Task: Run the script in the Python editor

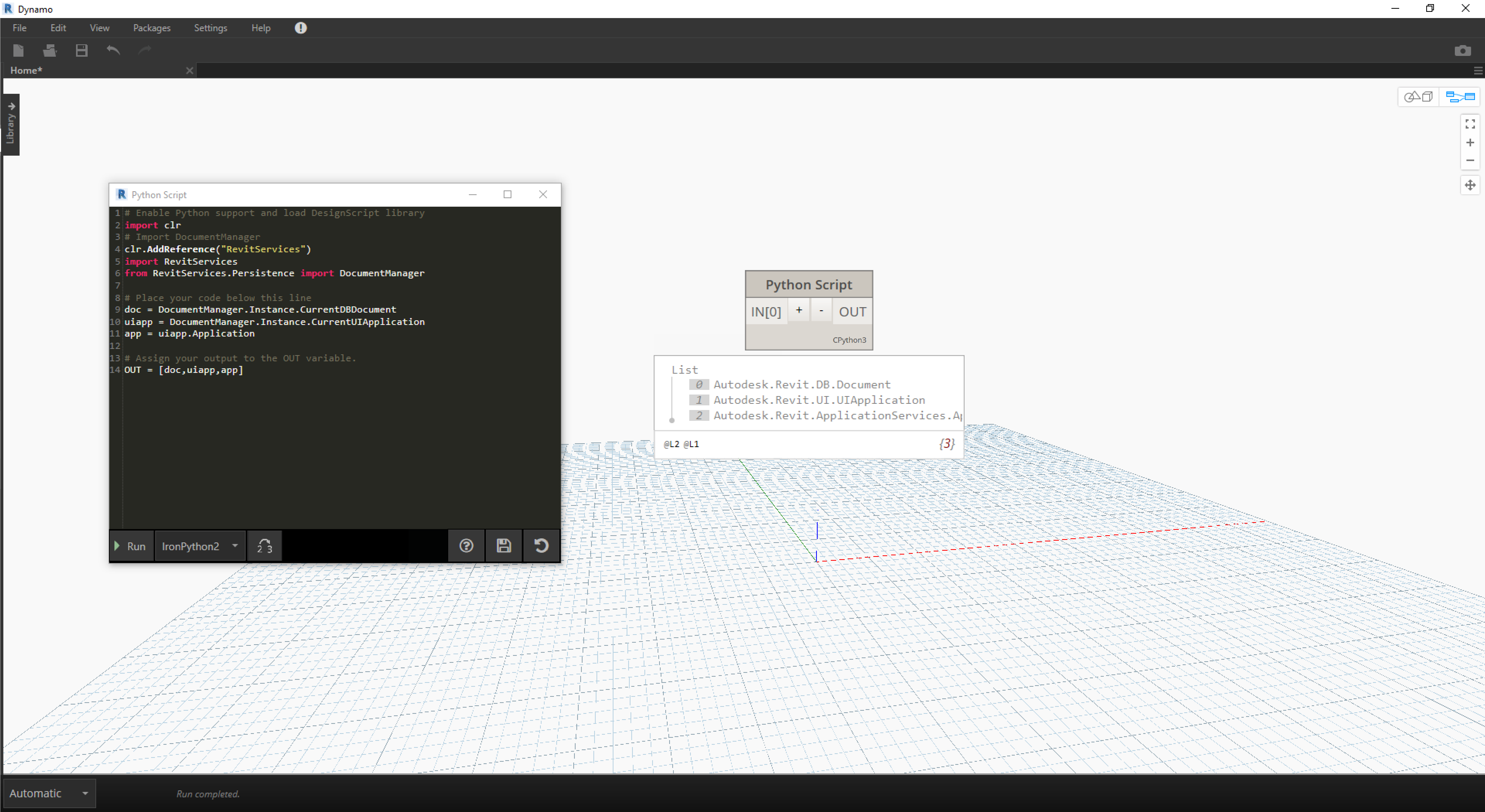Action: coord(131,546)
